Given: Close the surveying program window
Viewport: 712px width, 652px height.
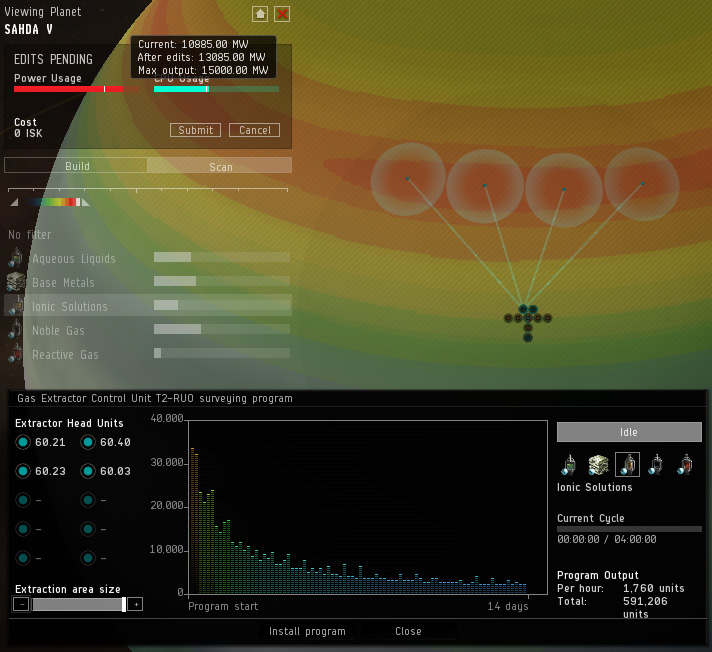Looking at the screenshot, I should tap(408, 631).
